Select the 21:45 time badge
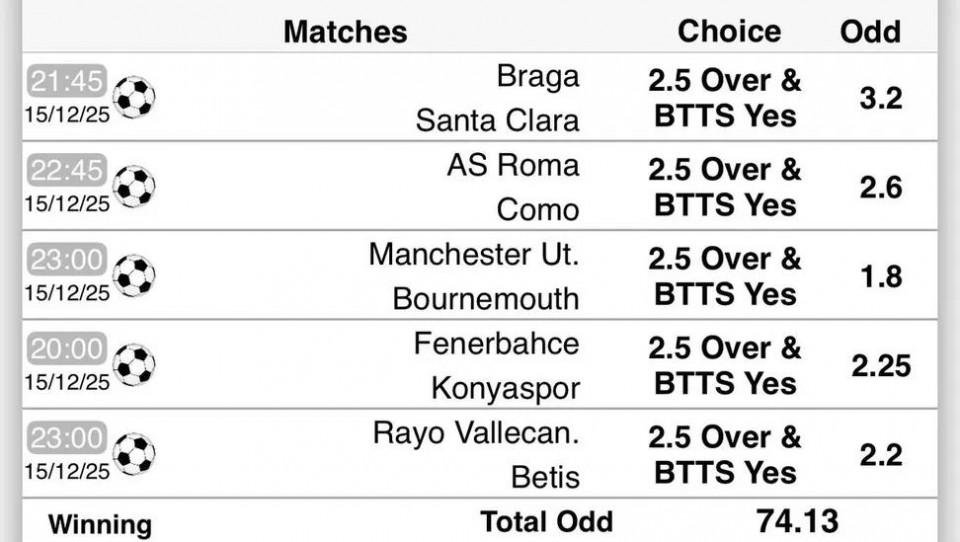The height and width of the screenshot is (542, 960). click(x=66, y=81)
